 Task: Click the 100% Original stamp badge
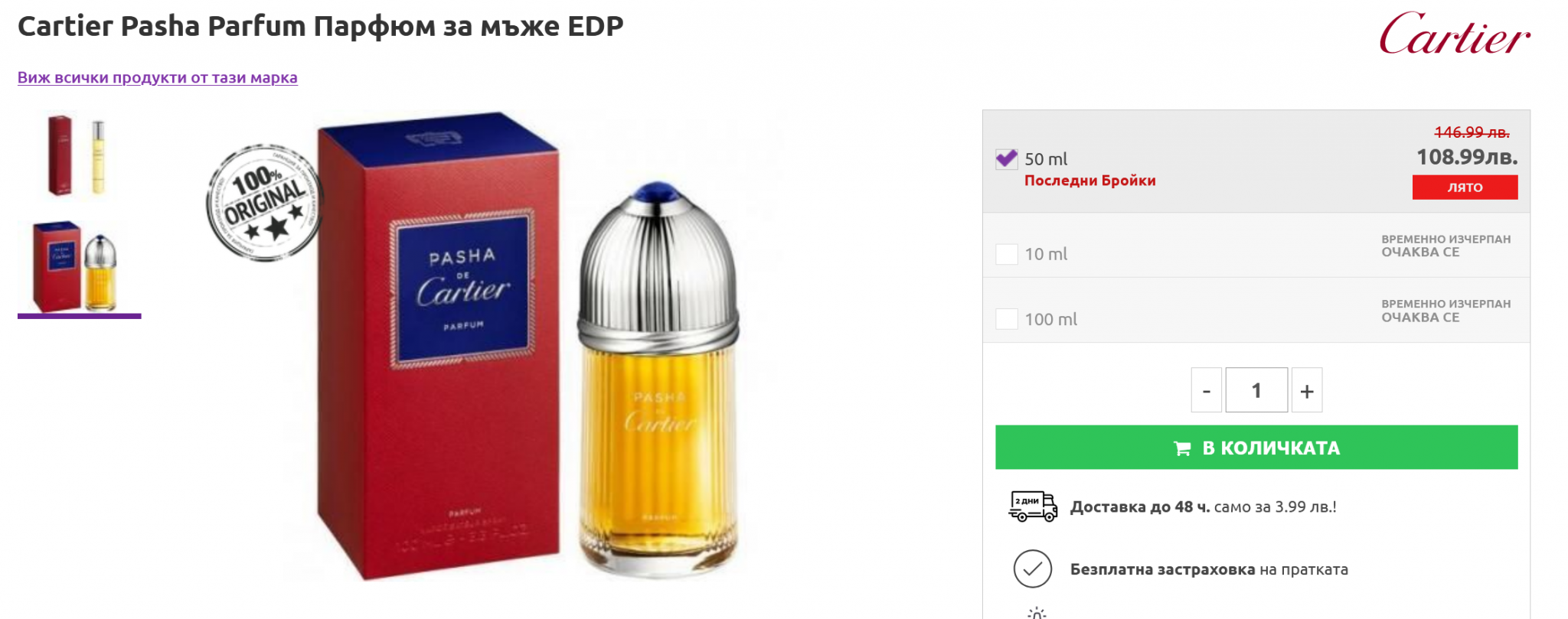[264, 203]
